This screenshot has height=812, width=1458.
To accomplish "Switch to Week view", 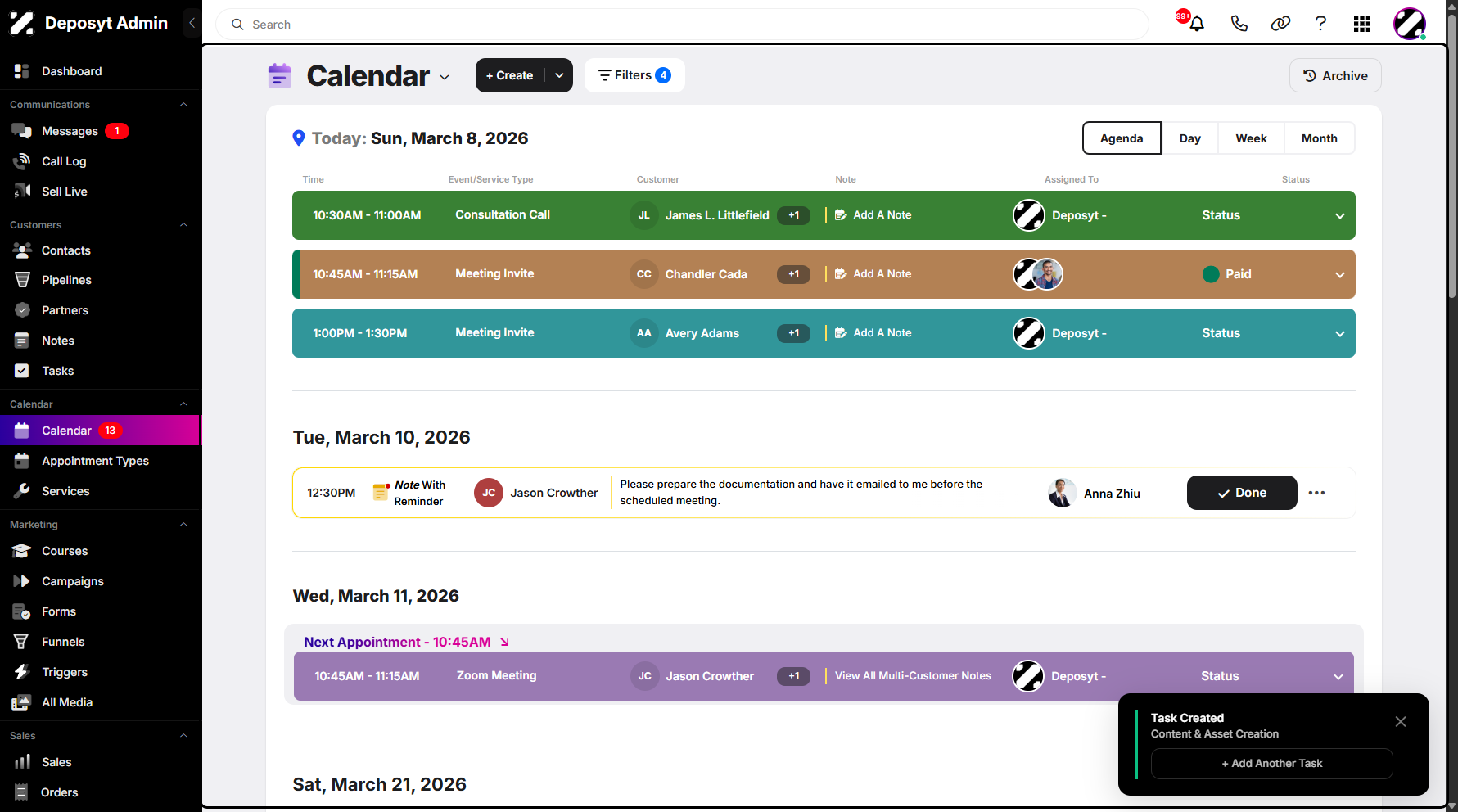I will (1251, 138).
